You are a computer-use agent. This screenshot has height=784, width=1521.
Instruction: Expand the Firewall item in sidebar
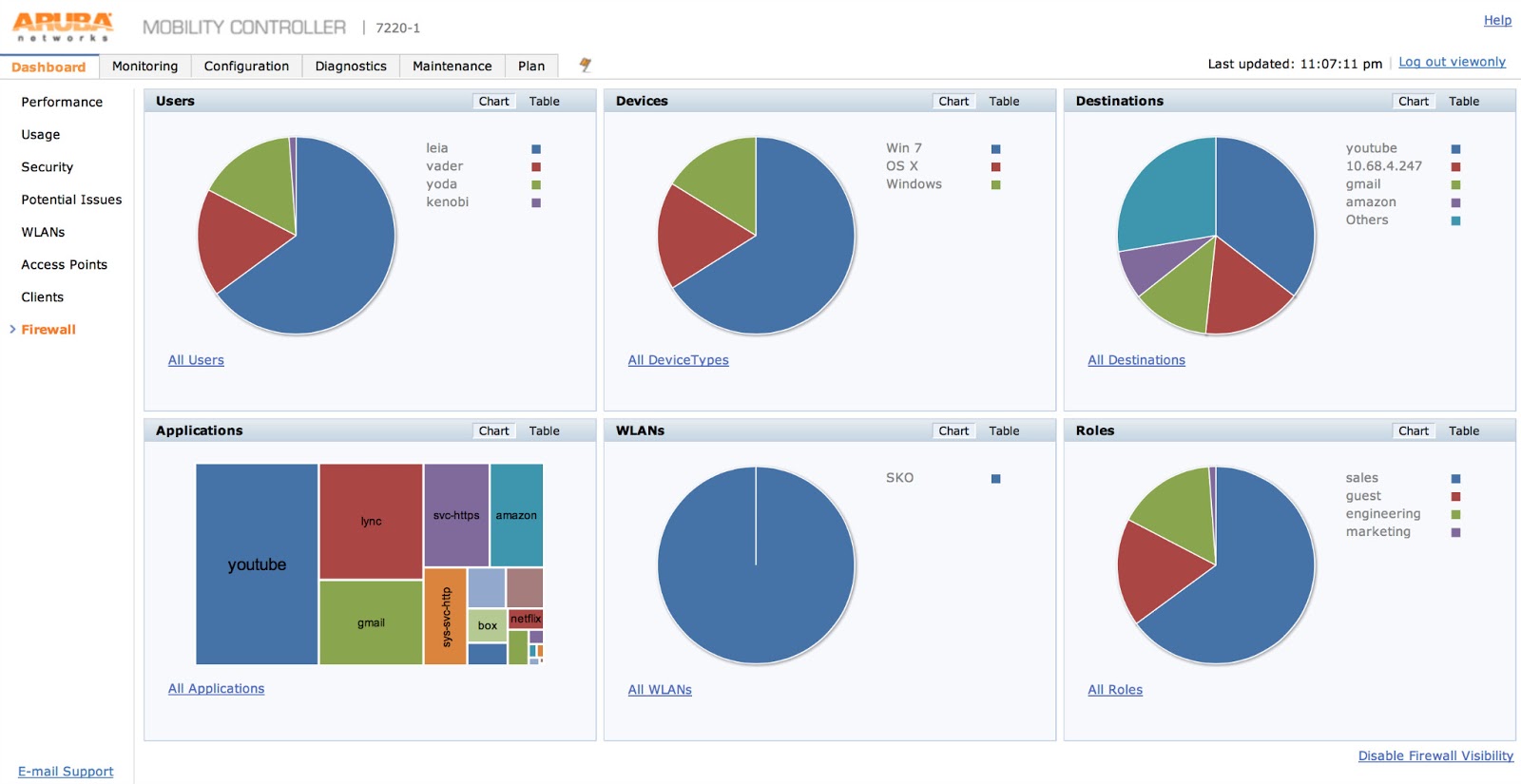[48, 330]
